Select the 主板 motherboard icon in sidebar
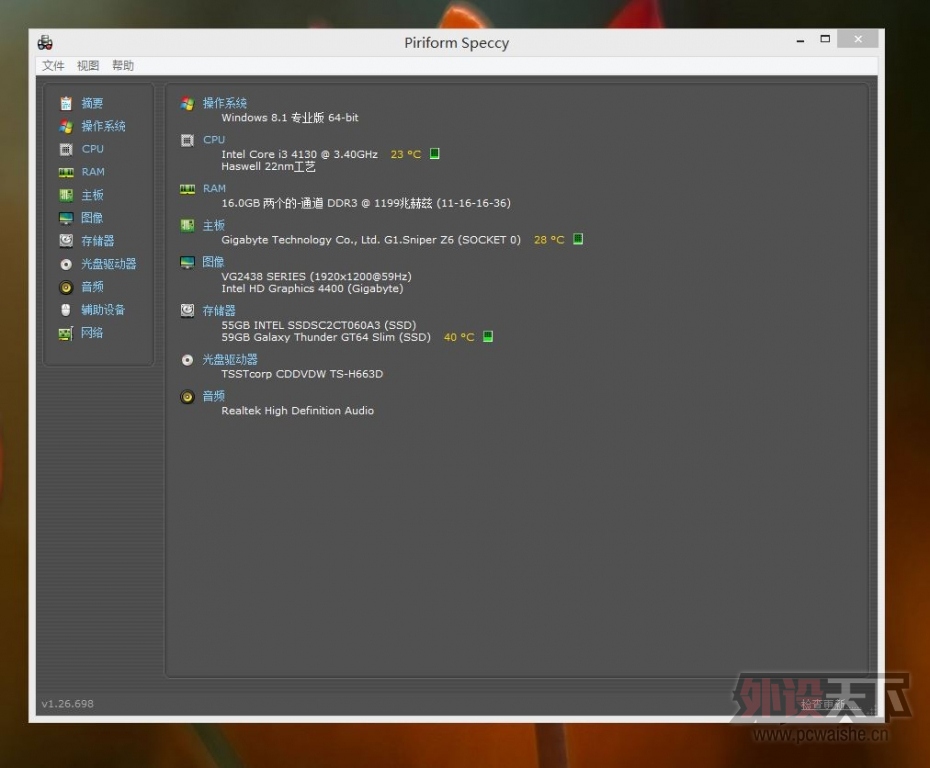The image size is (930, 768). [66, 195]
